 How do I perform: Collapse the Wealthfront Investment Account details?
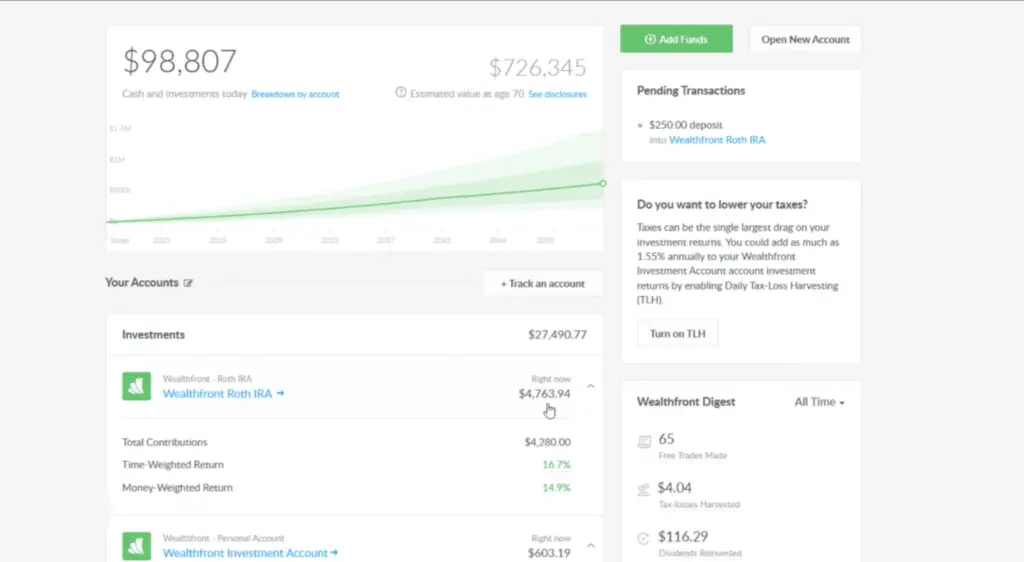(590, 546)
